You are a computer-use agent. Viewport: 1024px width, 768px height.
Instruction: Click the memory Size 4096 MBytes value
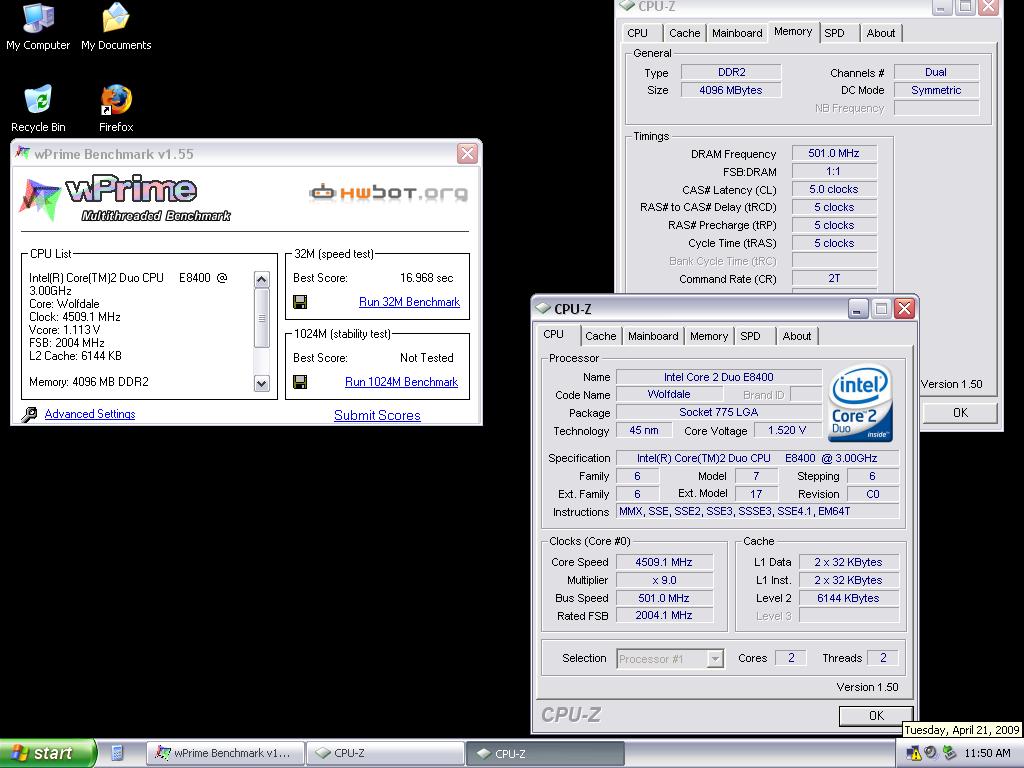(x=731, y=90)
